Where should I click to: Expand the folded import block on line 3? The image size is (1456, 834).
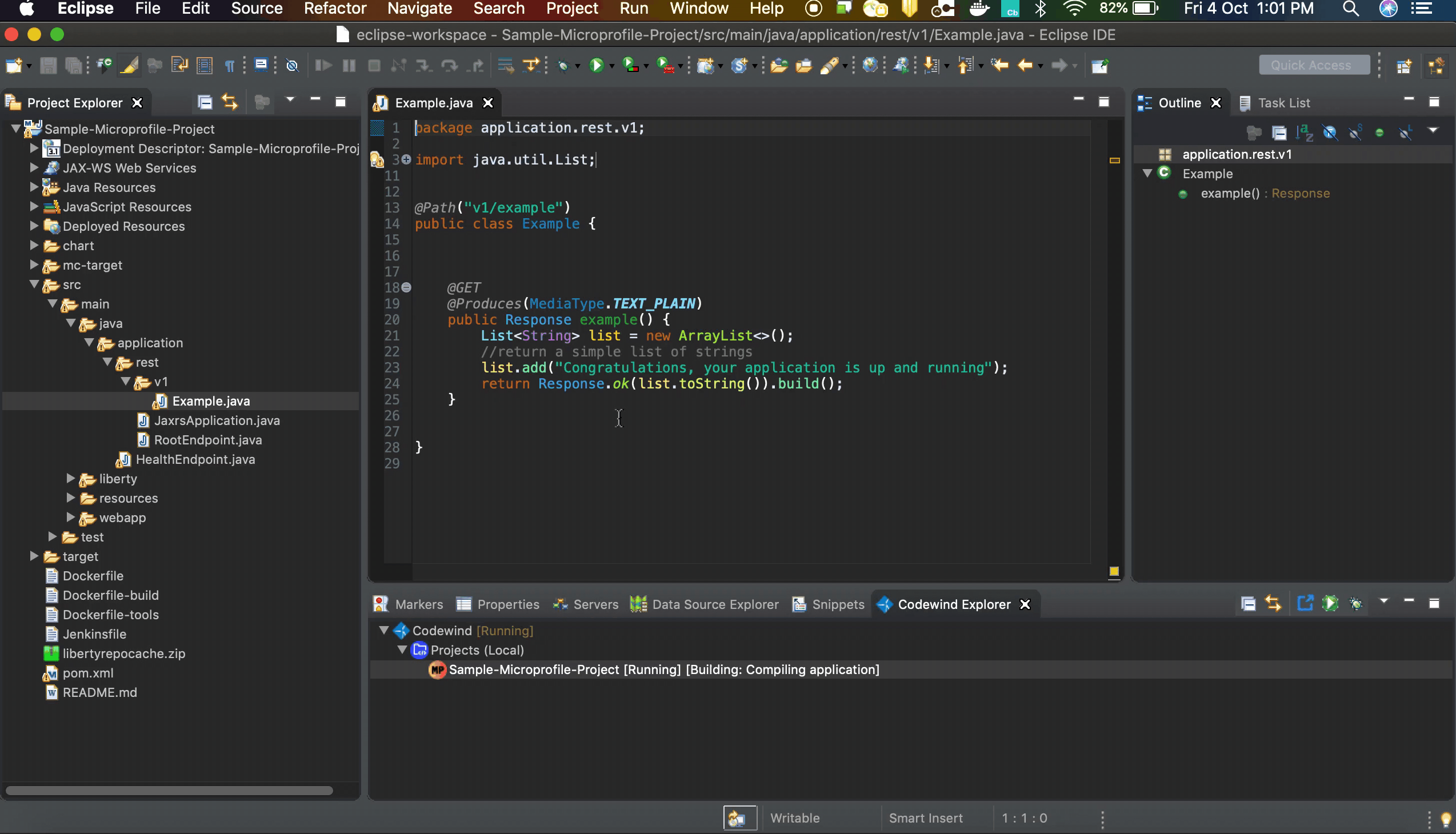click(x=406, y=159)
